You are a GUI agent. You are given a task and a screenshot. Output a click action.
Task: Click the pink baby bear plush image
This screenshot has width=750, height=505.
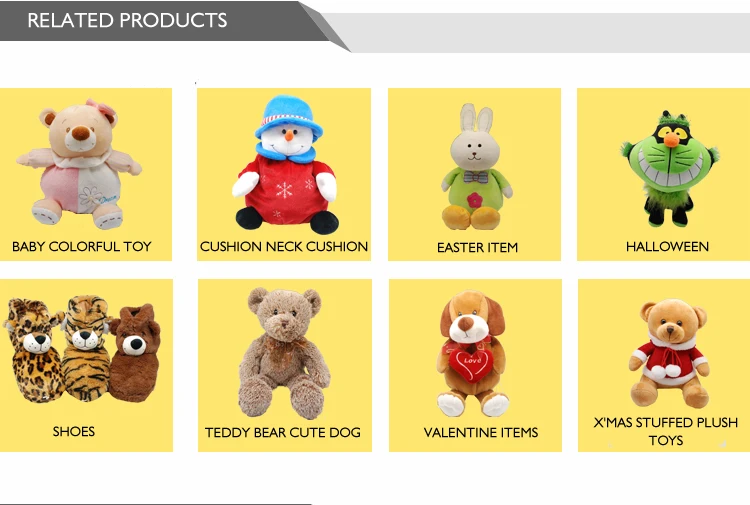click(79, 165)
